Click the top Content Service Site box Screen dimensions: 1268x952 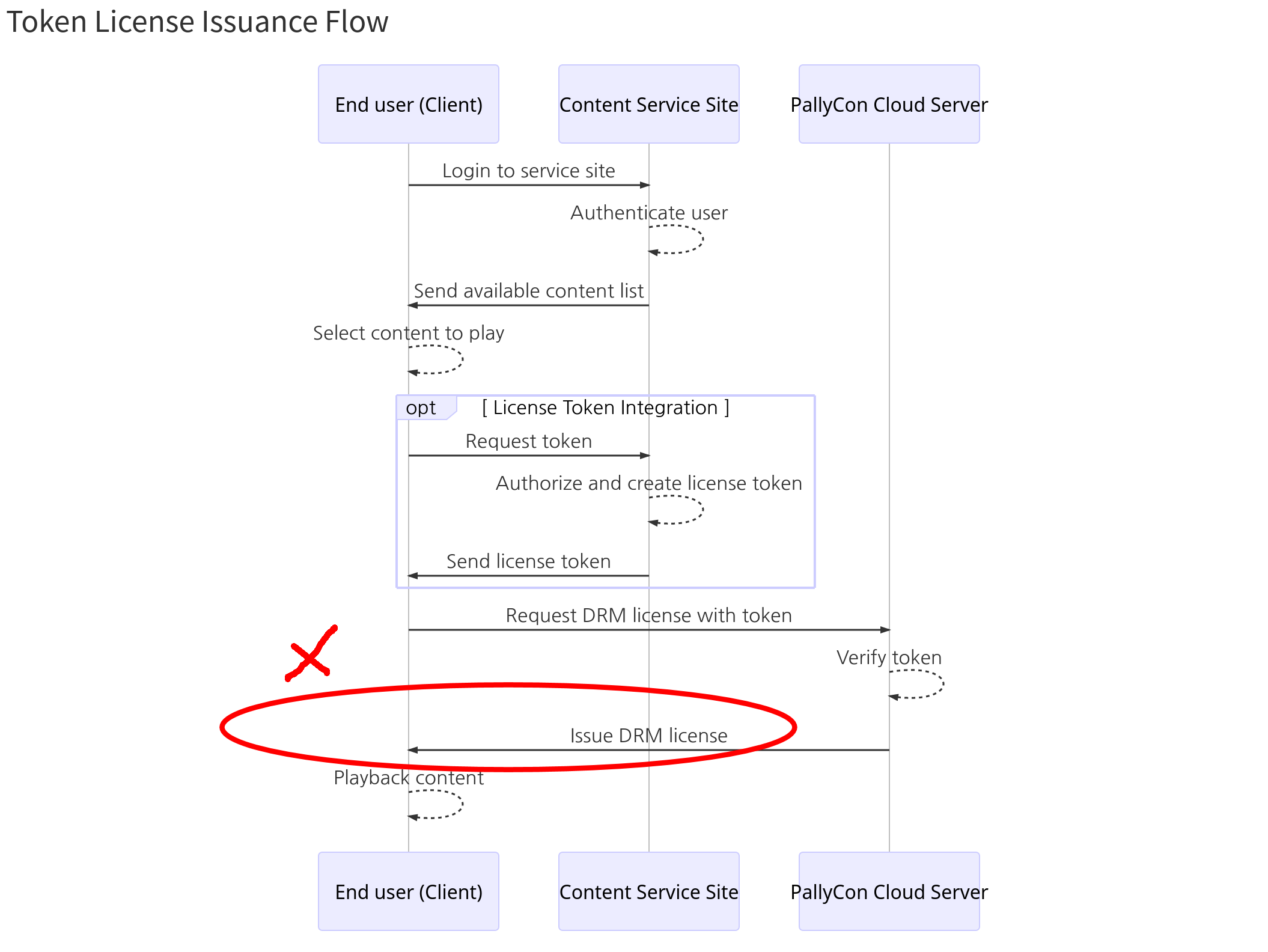(x=648, y=105)
